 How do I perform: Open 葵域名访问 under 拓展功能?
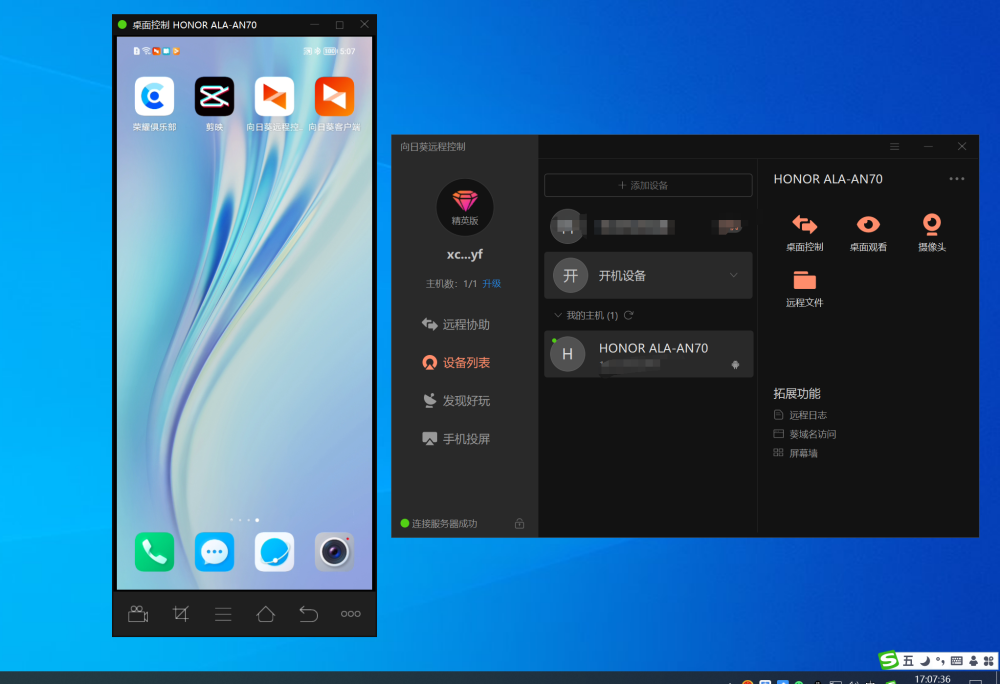[x=805, y=434]
